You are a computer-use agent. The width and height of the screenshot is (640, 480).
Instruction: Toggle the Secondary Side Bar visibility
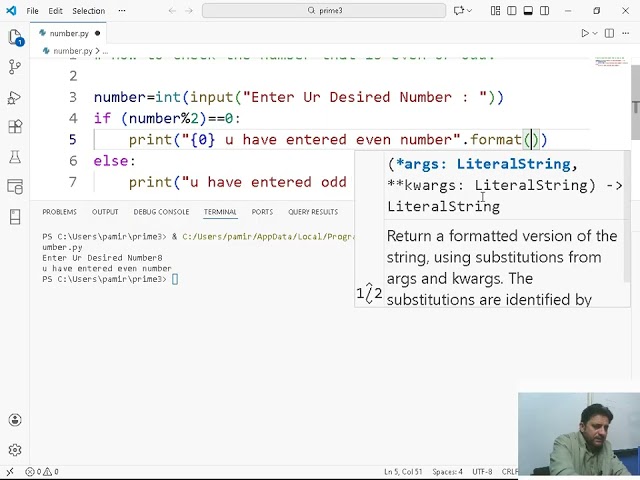point(544,11)
